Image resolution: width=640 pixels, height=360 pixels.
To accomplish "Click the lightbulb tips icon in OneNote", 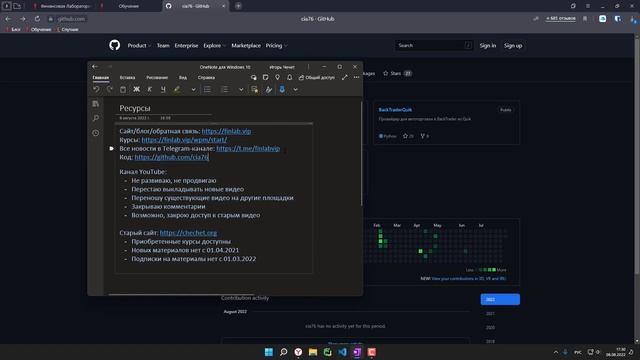I will click(278, 77).
